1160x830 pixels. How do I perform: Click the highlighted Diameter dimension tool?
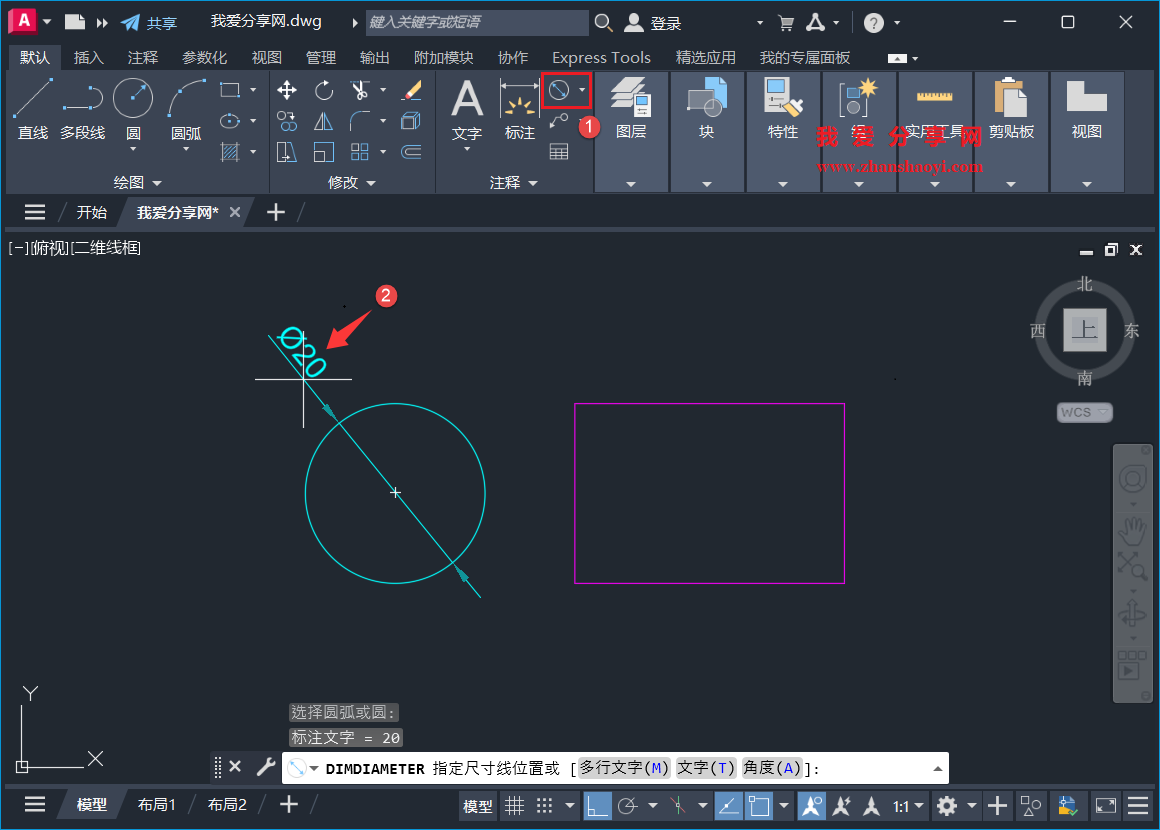pyautogui.click(x=560, y=90)
